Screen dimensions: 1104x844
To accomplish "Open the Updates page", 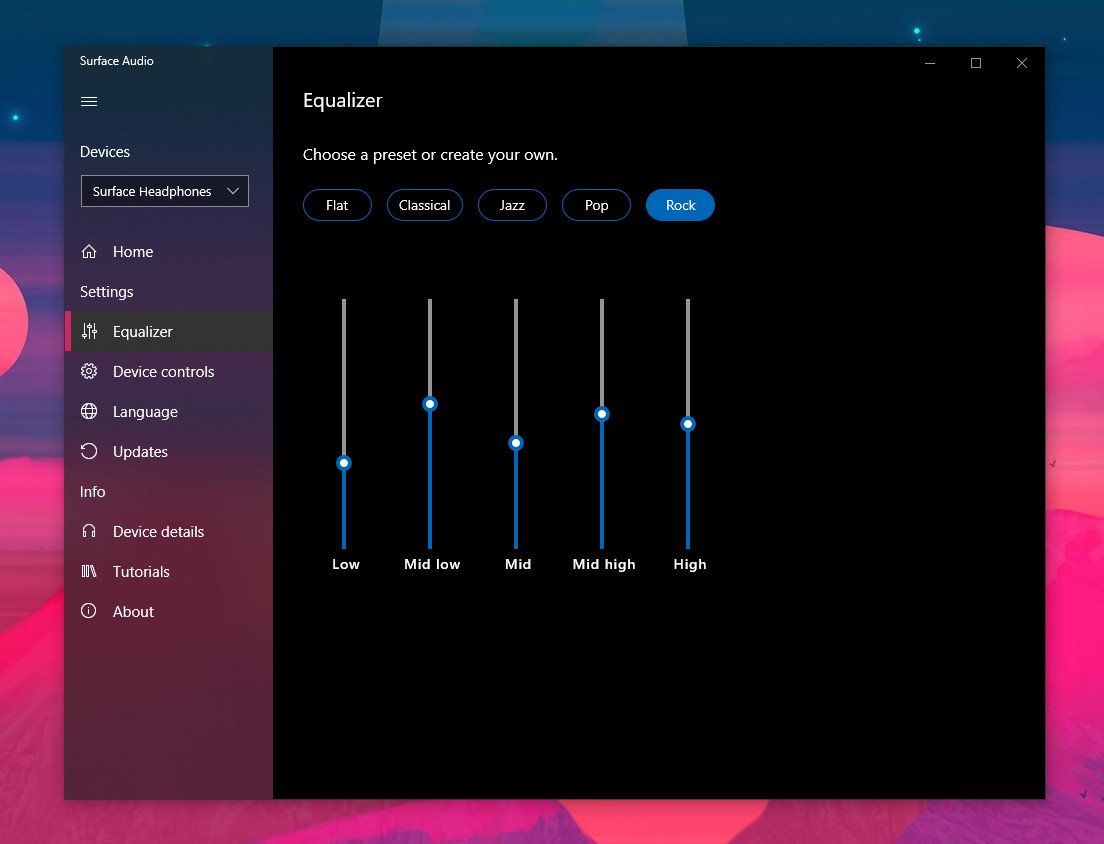I will click(x=169, y=451).
